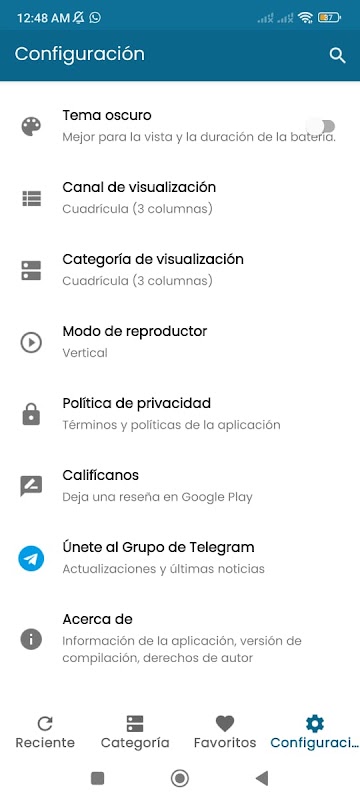The height and width of the screenshot is (800, 360).
Task: Tap the palette icon beside Tema oscuro
Action: click(31, 126)
